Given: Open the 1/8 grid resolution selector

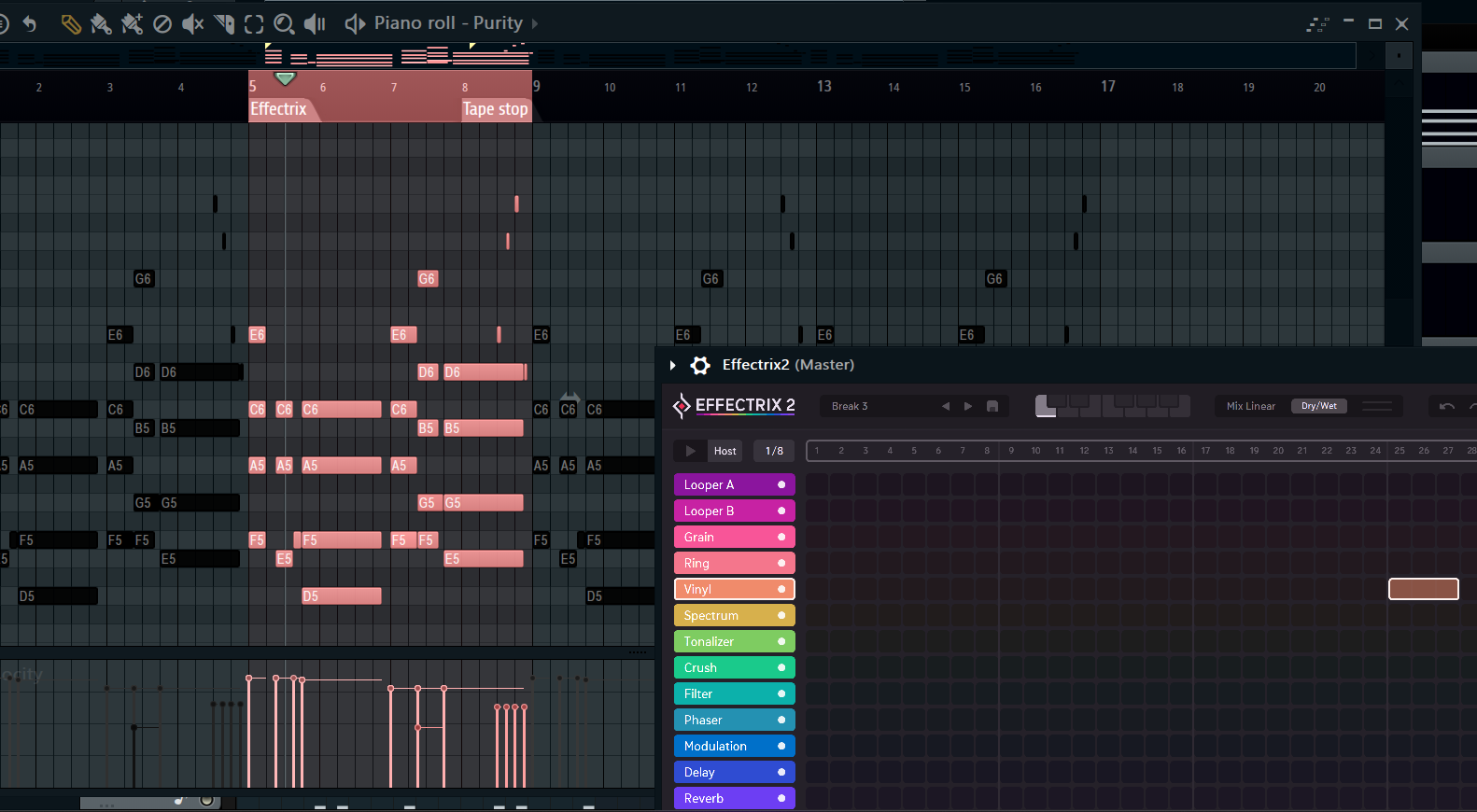Looking at the screenshot, I should point(774,451).
